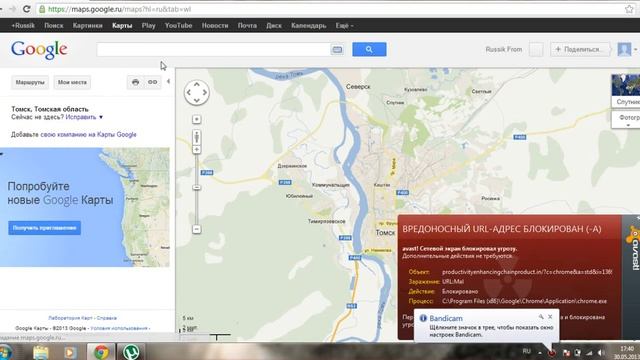This screenshot has width=640, height=360.
Task: Print the map using the printer icon
Action: 136,82
